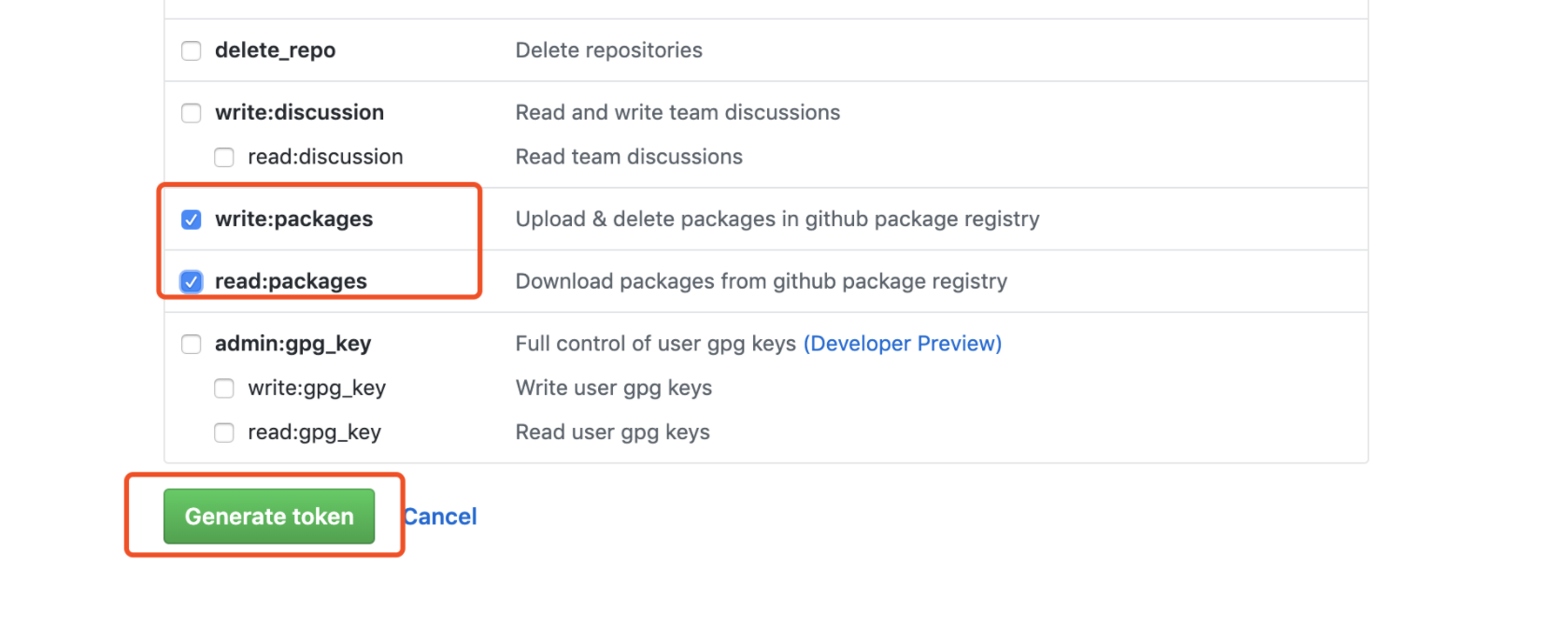Viewport: 1568px width, 624px height.
Task: Click the admin:gpg_key label text
Action: pyautogui.click(x=292, y=344)
